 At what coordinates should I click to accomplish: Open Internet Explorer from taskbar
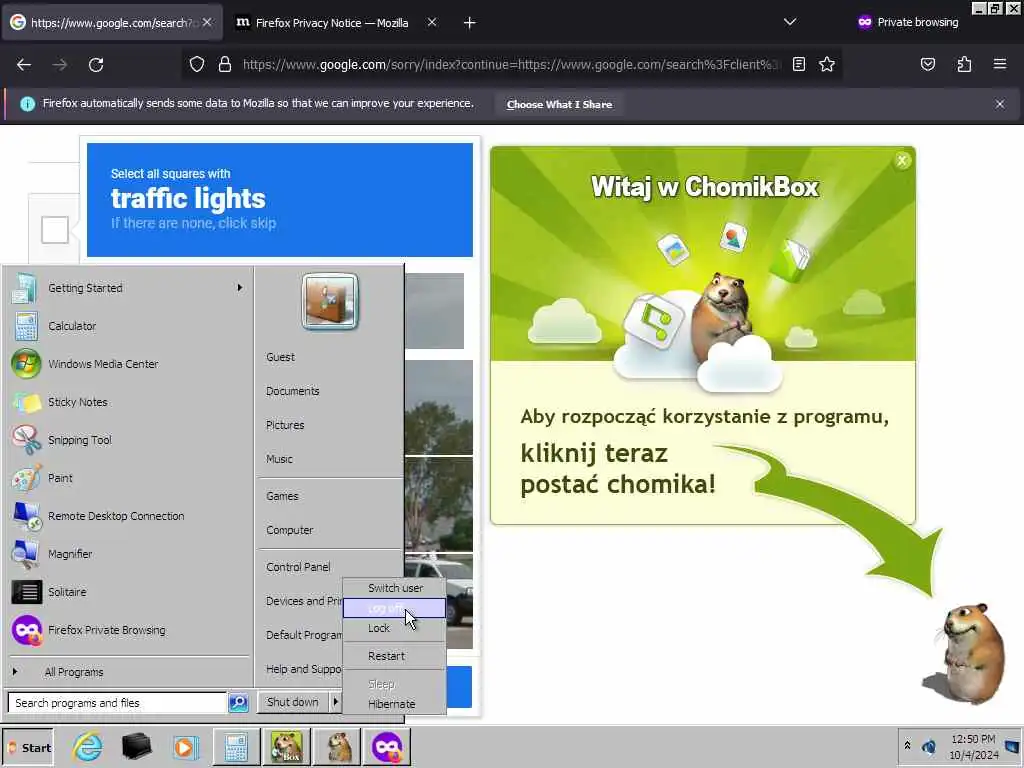pyautogui.click(x=88, y=747)
